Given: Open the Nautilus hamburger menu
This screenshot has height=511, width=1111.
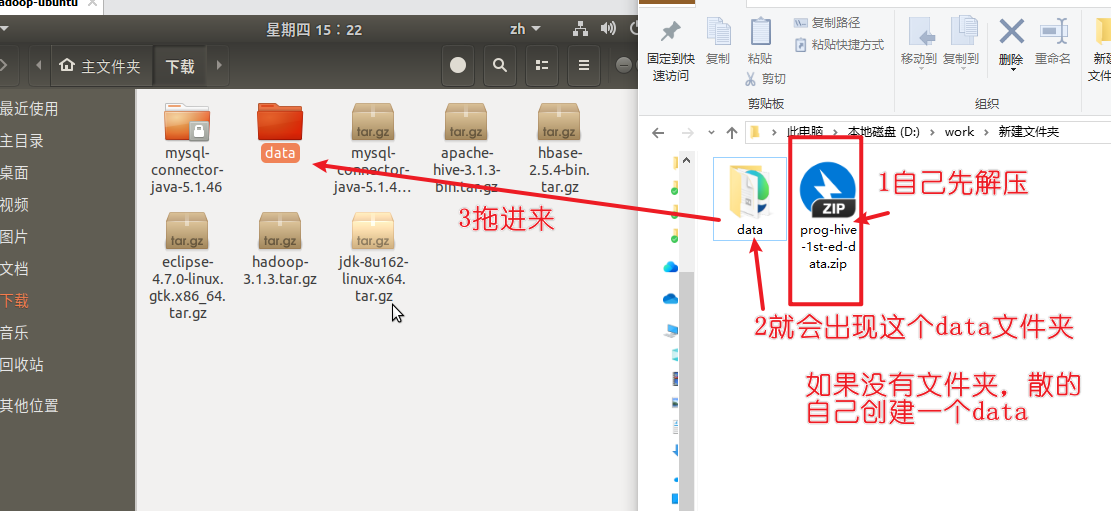Looking at the screenshot, I should [x=583, y=66].
